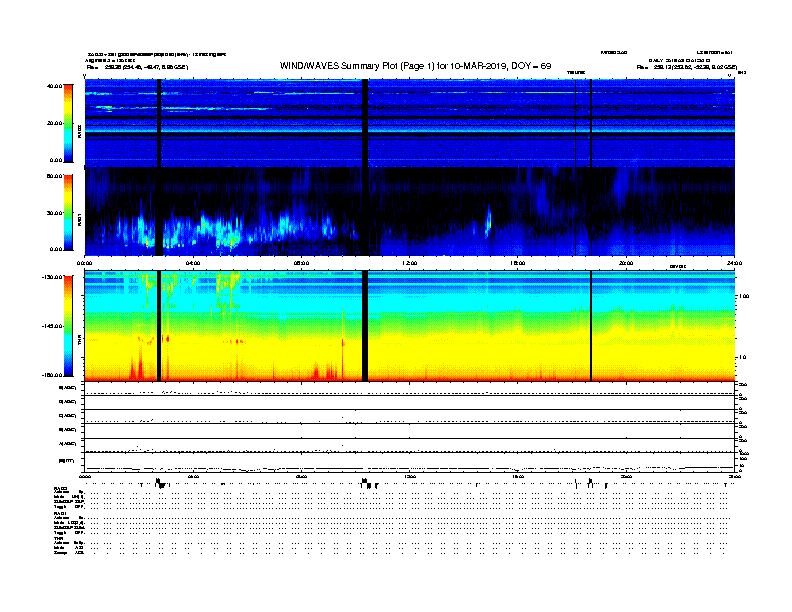Viewport: 792px width, 612px height.
Task: Click the Rav header text at top right
Action: [x=686, y=67]
